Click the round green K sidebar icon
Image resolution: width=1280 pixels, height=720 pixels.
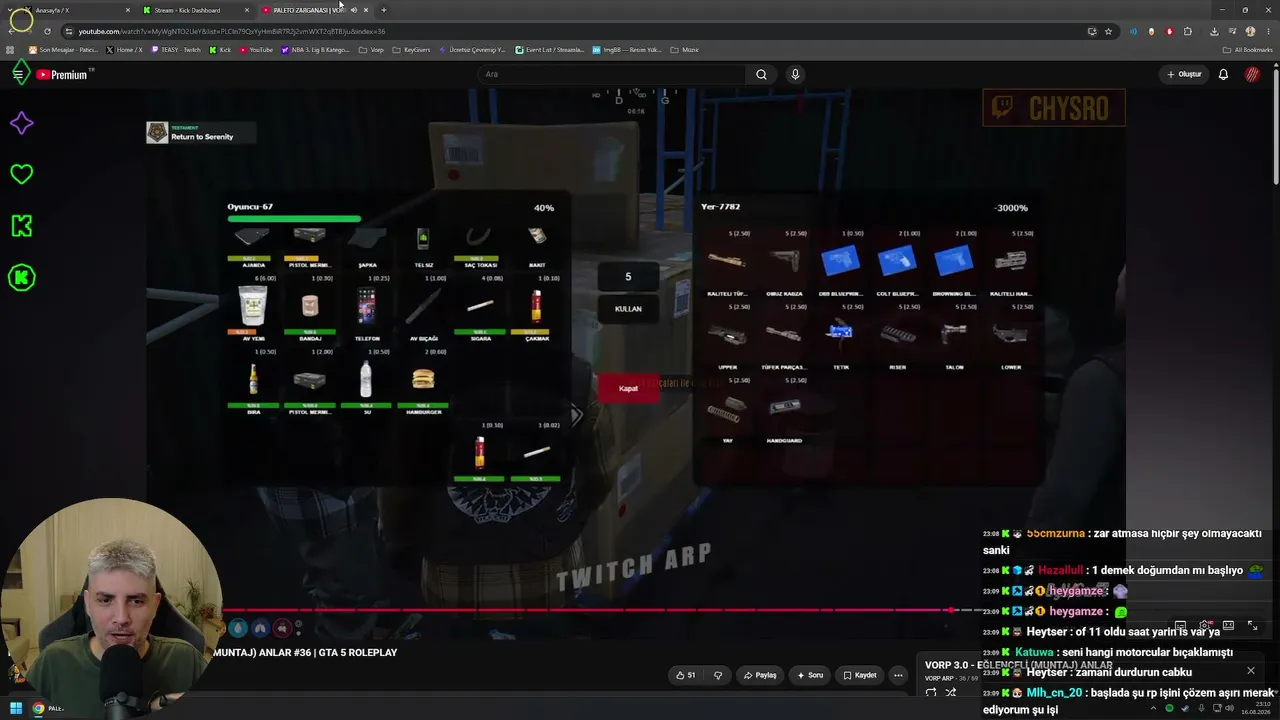pyautogui.click(x=21, y=278)
